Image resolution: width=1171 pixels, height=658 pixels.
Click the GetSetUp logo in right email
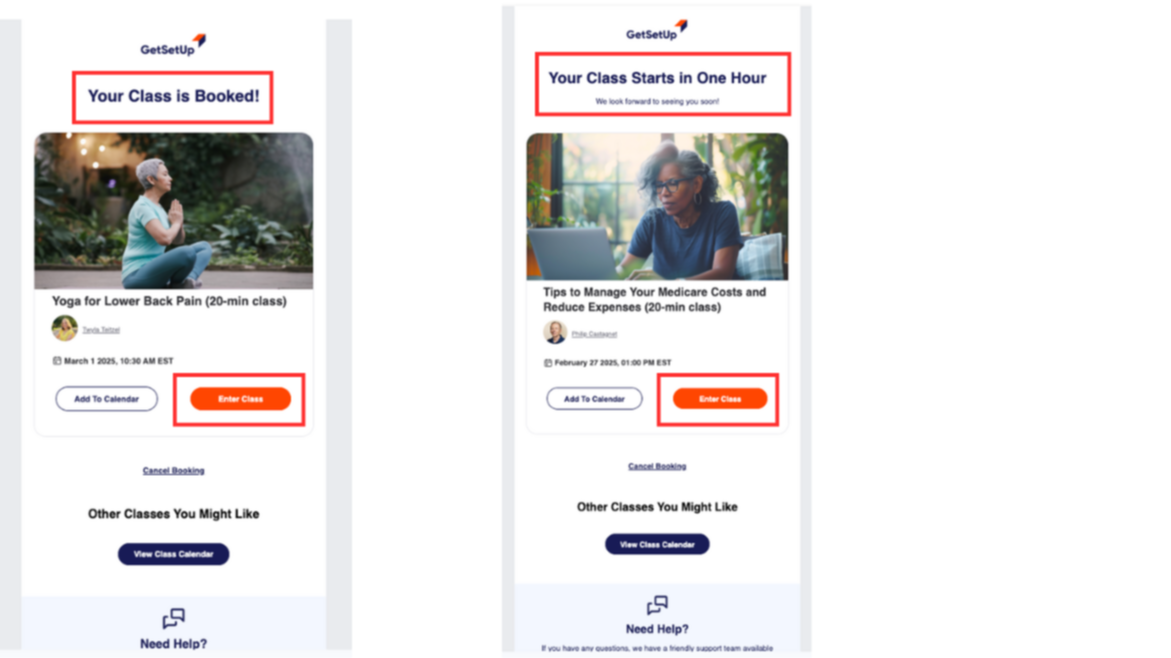click(656, 31)
